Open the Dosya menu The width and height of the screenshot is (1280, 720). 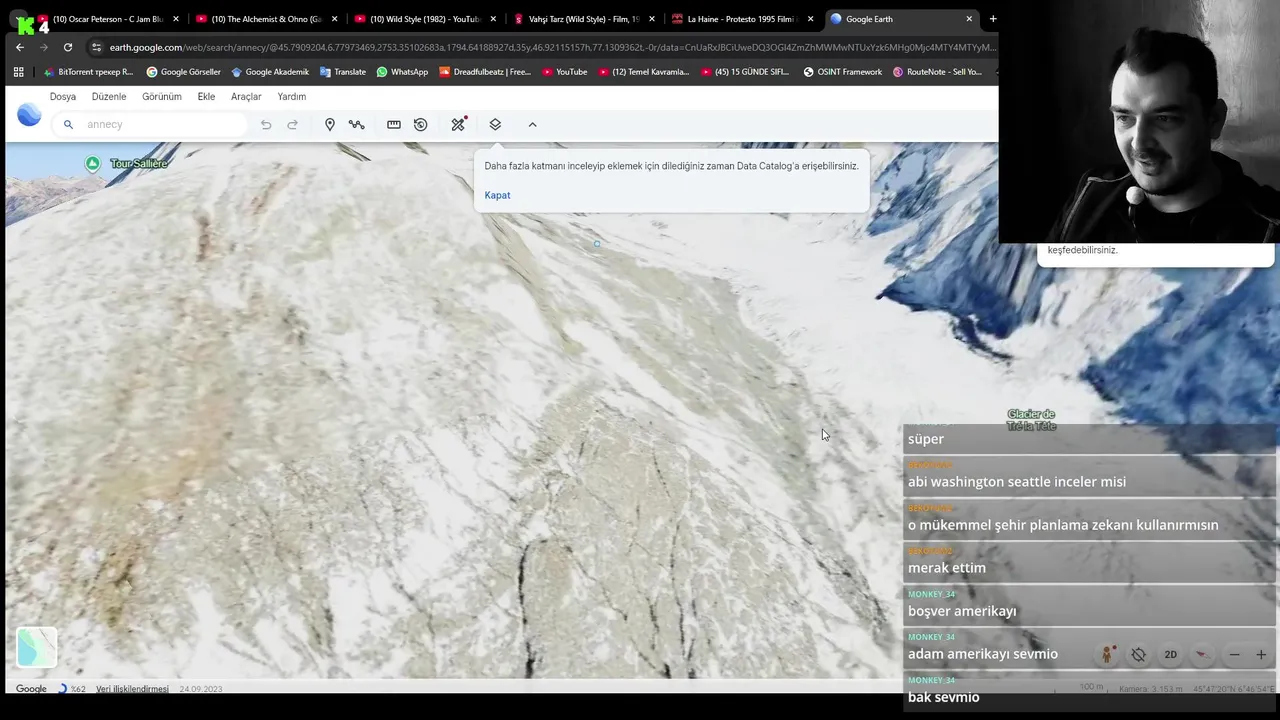pos(63,97)
